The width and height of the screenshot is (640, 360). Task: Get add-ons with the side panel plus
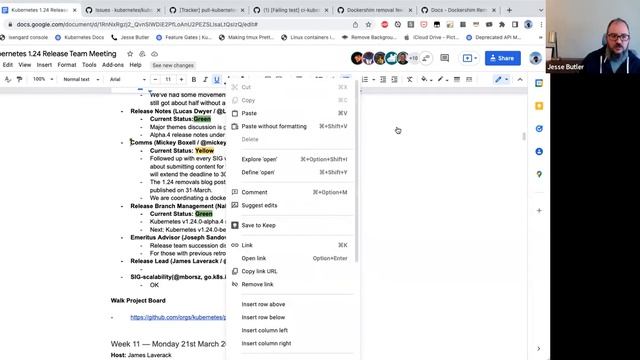tap(539, 211)
